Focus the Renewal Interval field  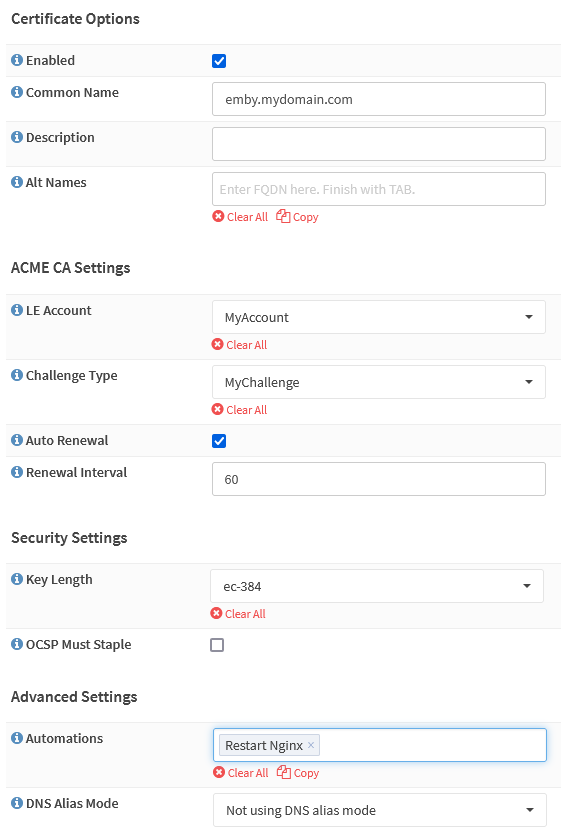coord(379,479)
